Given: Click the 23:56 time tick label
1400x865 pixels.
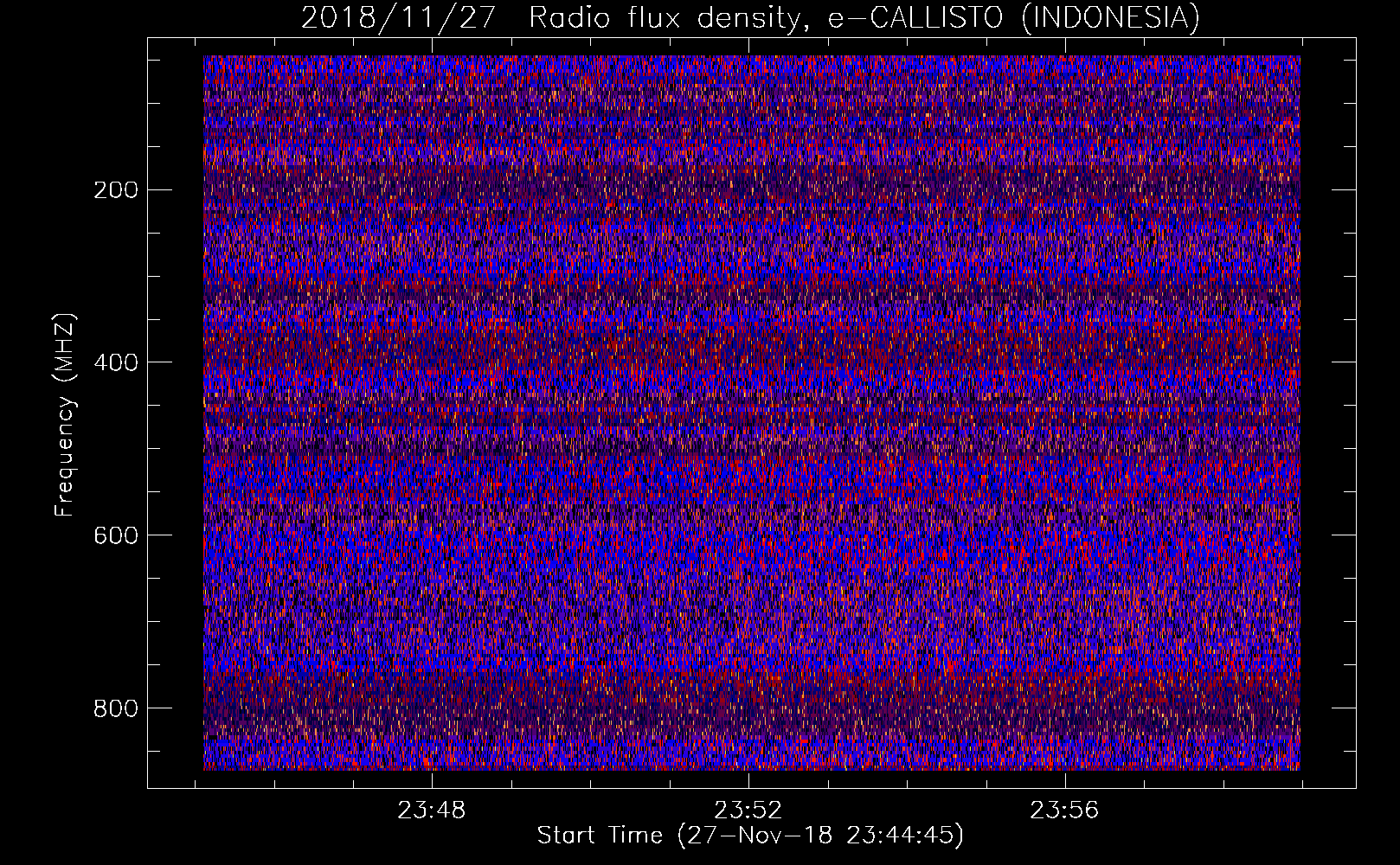Looking at the screenshot, I should tap(1064, 811).
